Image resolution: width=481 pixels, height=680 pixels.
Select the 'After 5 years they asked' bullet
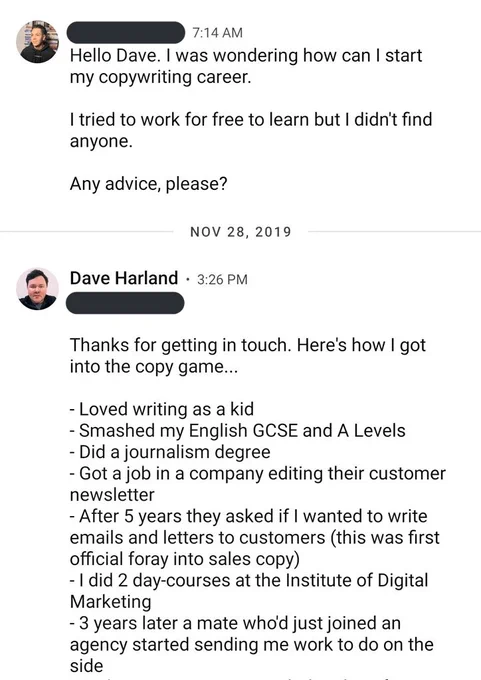tap(255, 538)
